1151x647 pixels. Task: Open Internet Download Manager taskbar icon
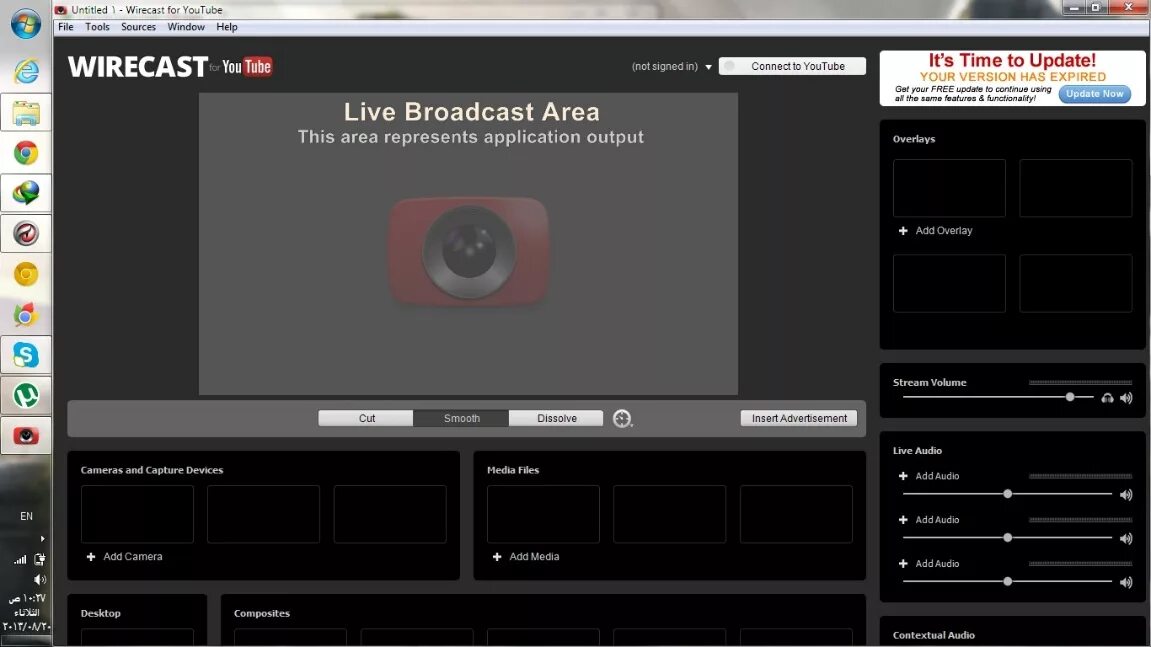(26, 193)
